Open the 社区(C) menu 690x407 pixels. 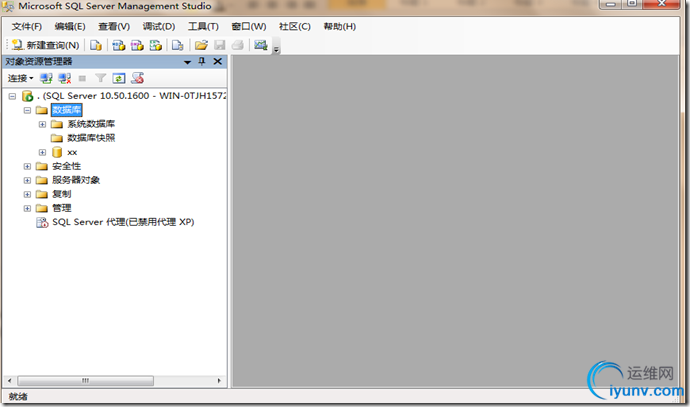(x=294, y=26)
